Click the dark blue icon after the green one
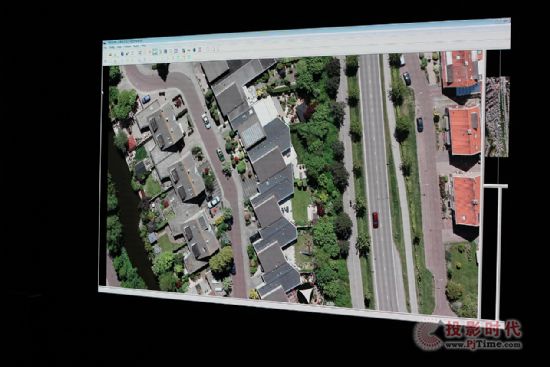 click(x=166, y=51)
